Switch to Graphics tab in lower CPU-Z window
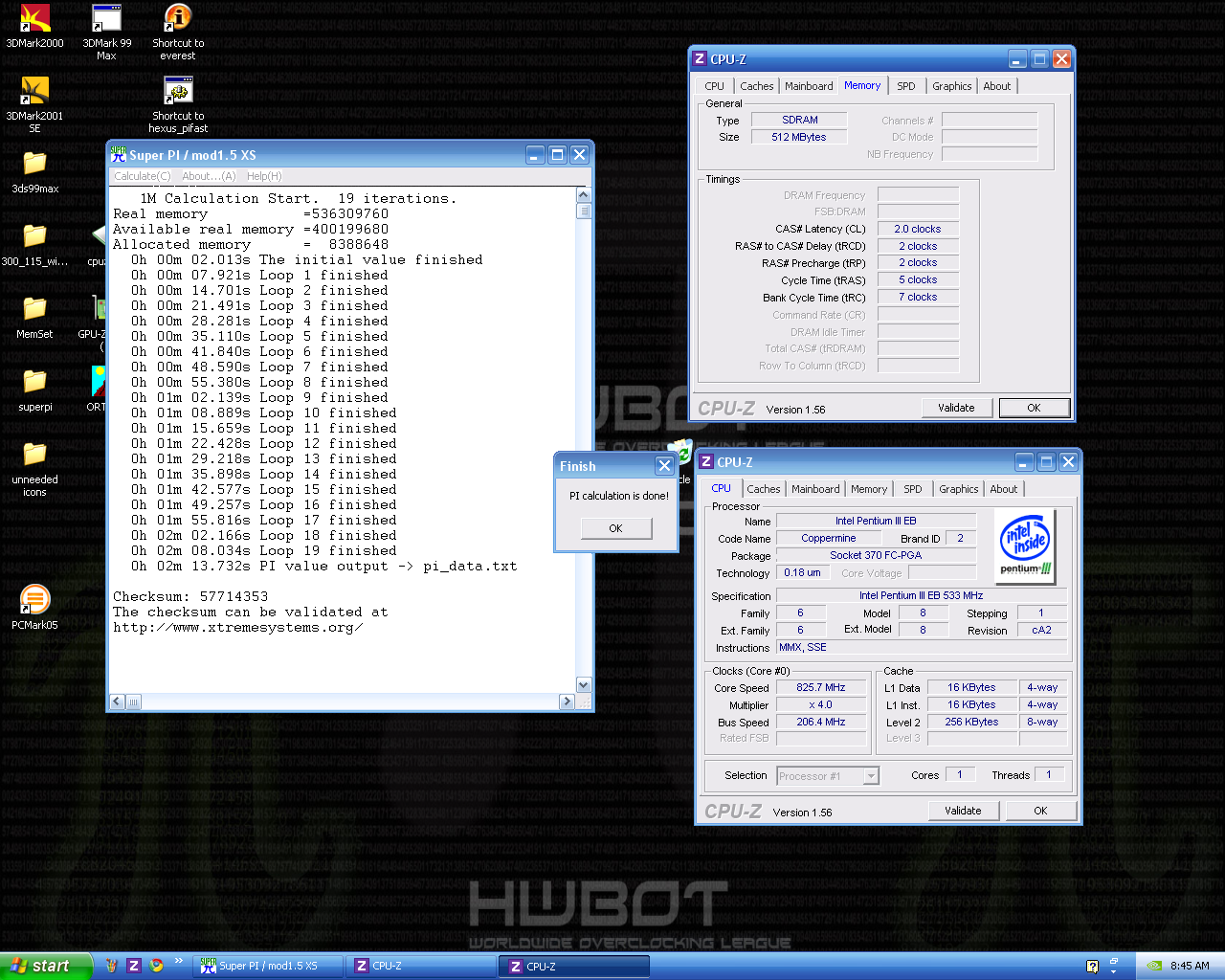This screenshot has height=980, width=1225. [959, 489]
